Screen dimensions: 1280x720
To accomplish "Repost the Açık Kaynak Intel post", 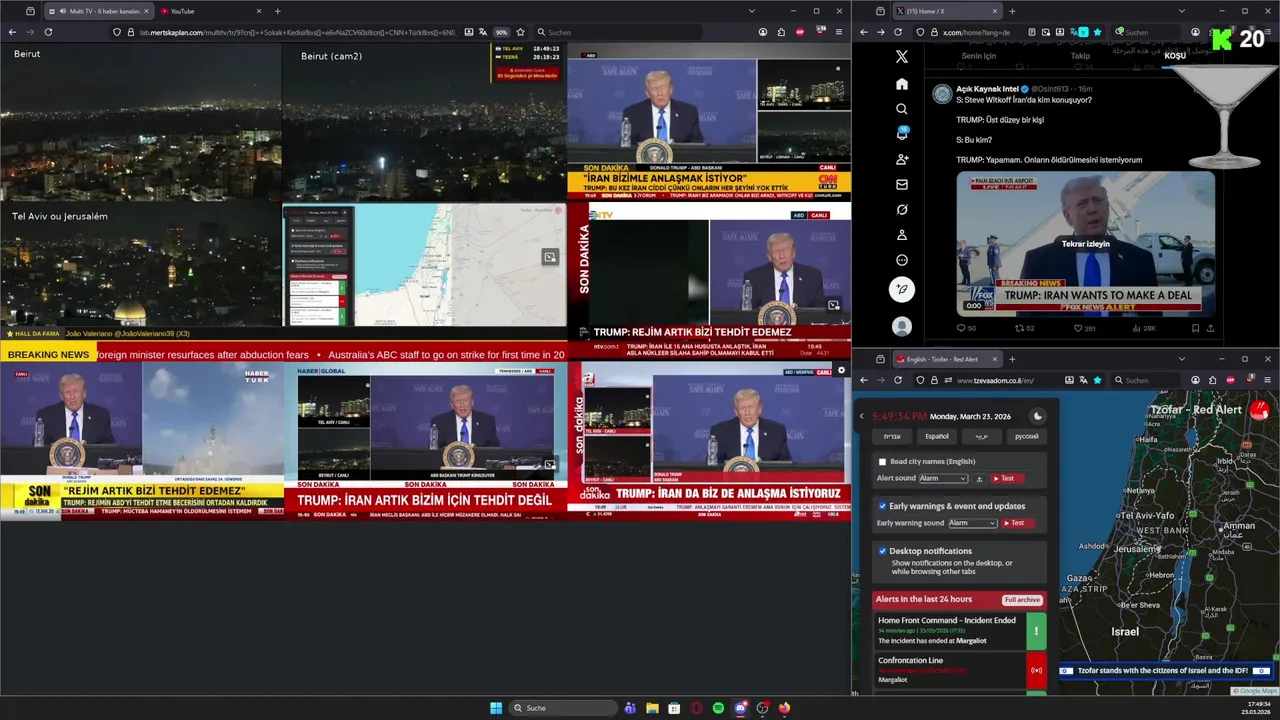I will (x=1025, y=328).
